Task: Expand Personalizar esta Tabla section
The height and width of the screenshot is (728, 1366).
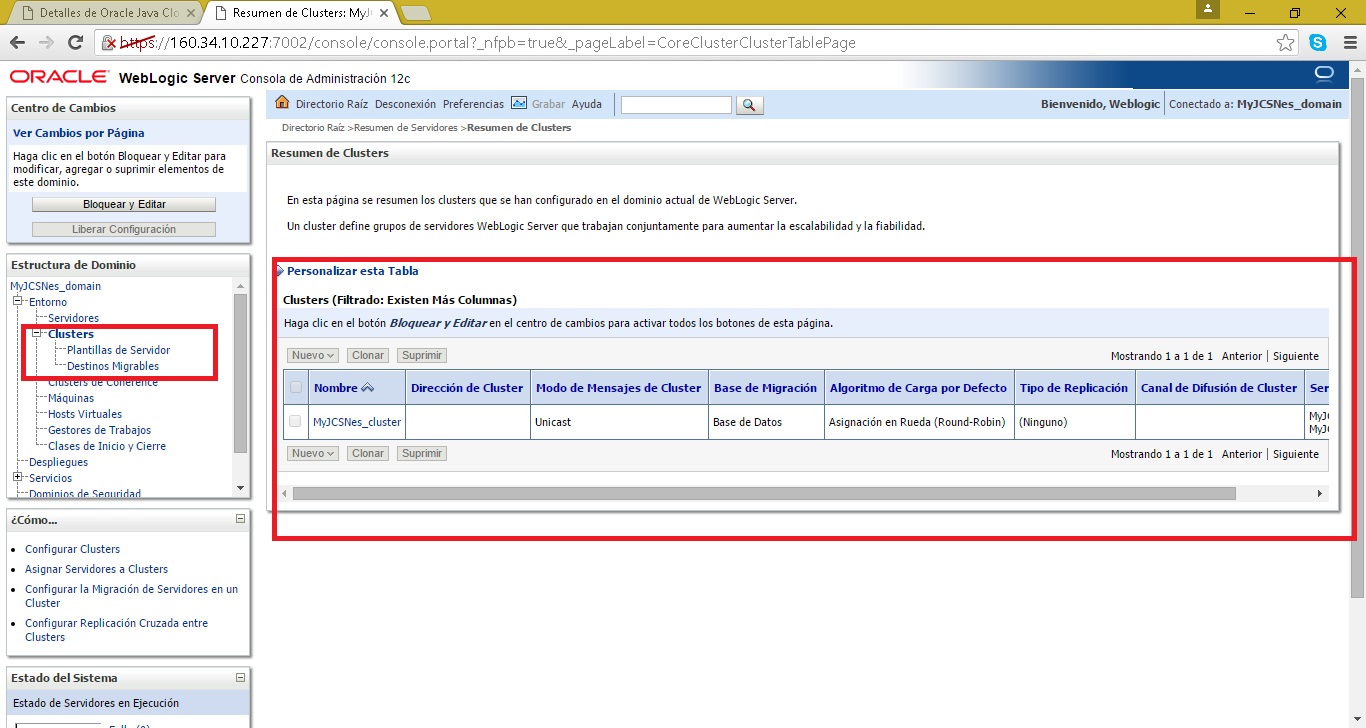Action: 280,271
